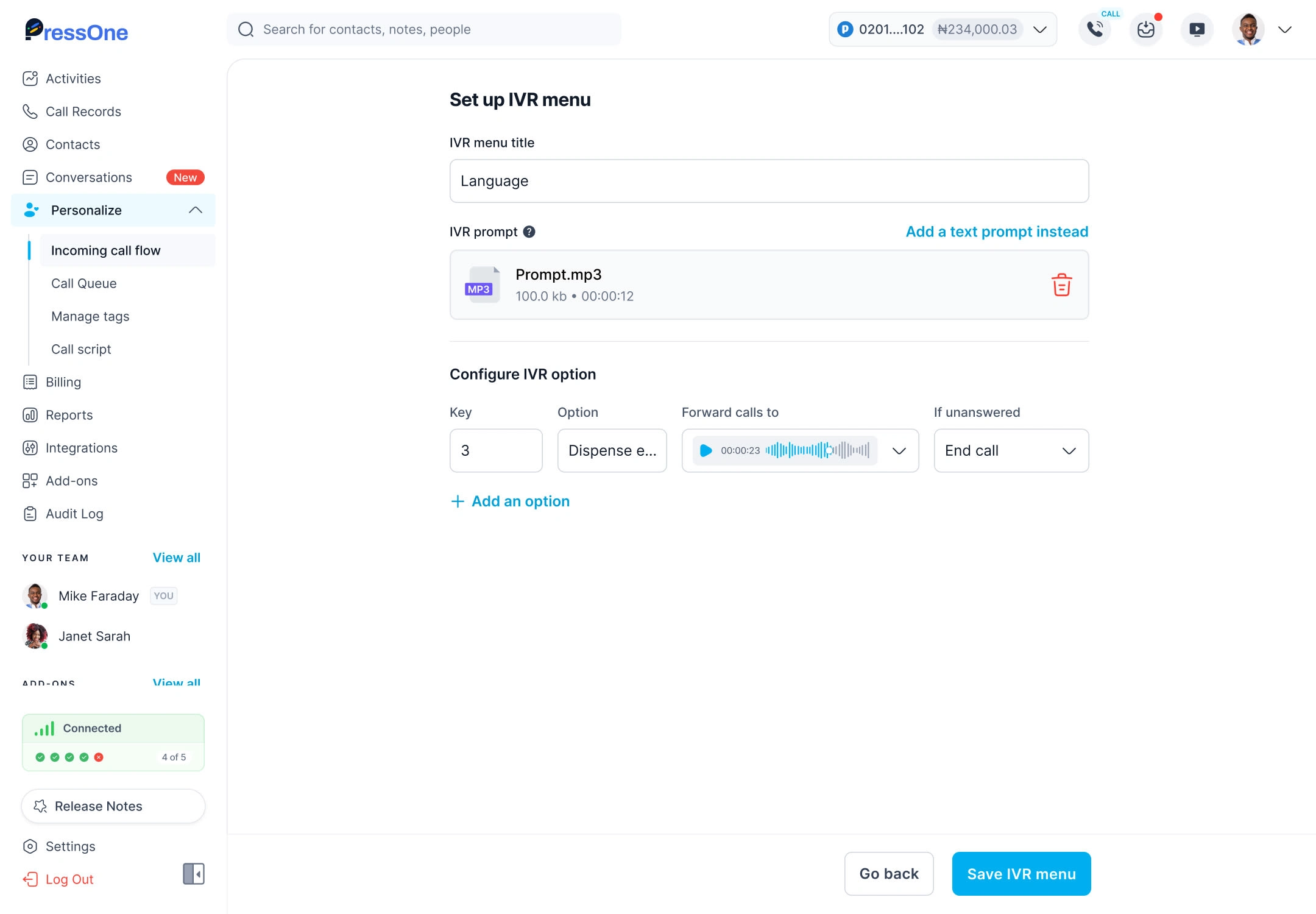Viewport: 1316px width, 914px height.
Task: Open the inbox download notifications icon
Action: (x=1145, y=29)
